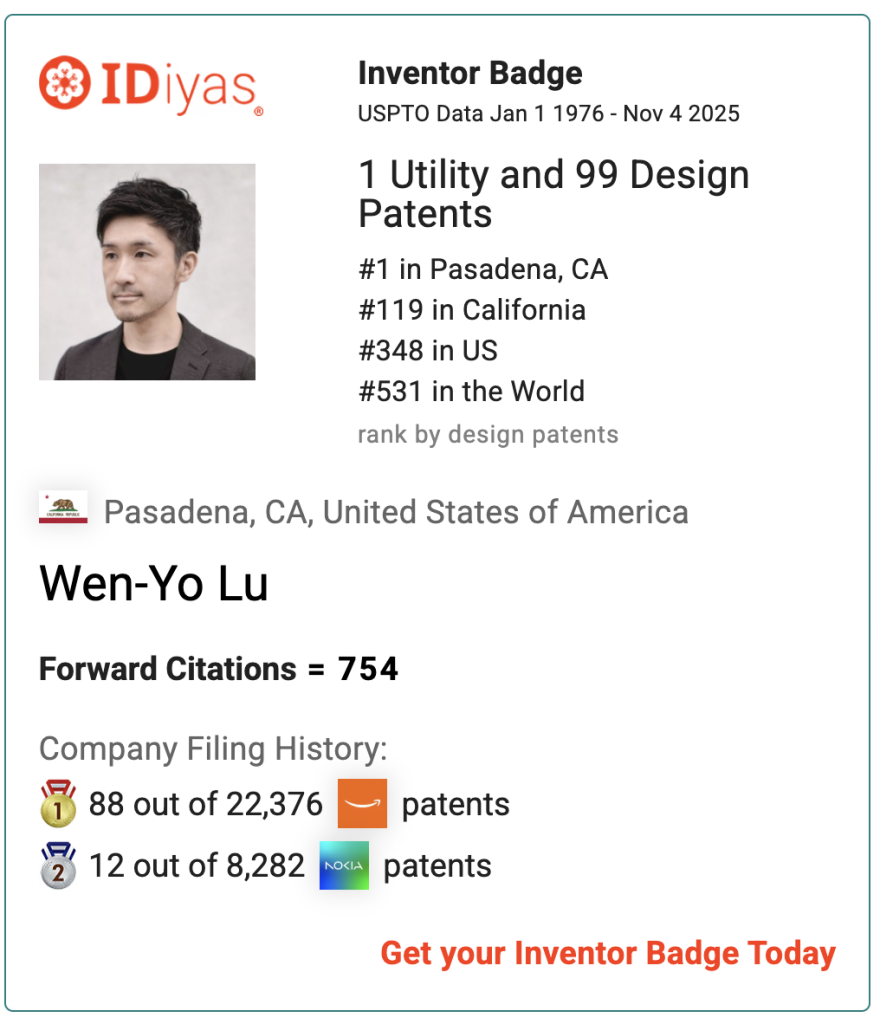The width and height of the screenshot is (880, 1024).
Task: Click the #348 in US ranking
Action: 428,351
